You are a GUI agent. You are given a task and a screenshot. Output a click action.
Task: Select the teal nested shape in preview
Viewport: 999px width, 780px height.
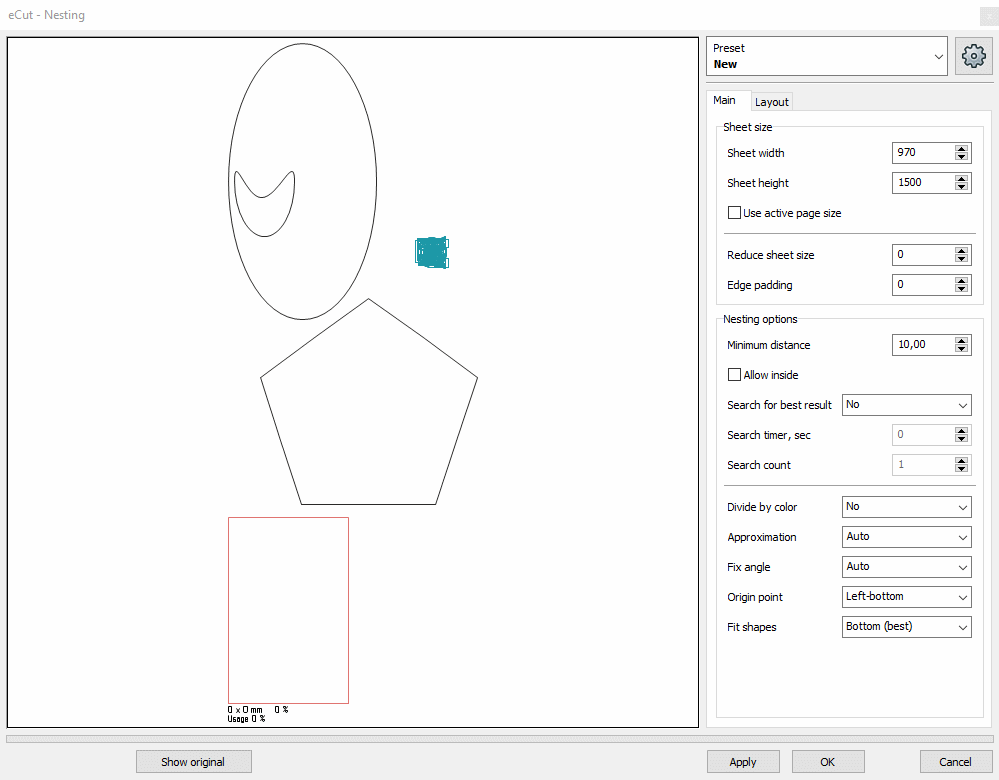(x=432, y=252)
